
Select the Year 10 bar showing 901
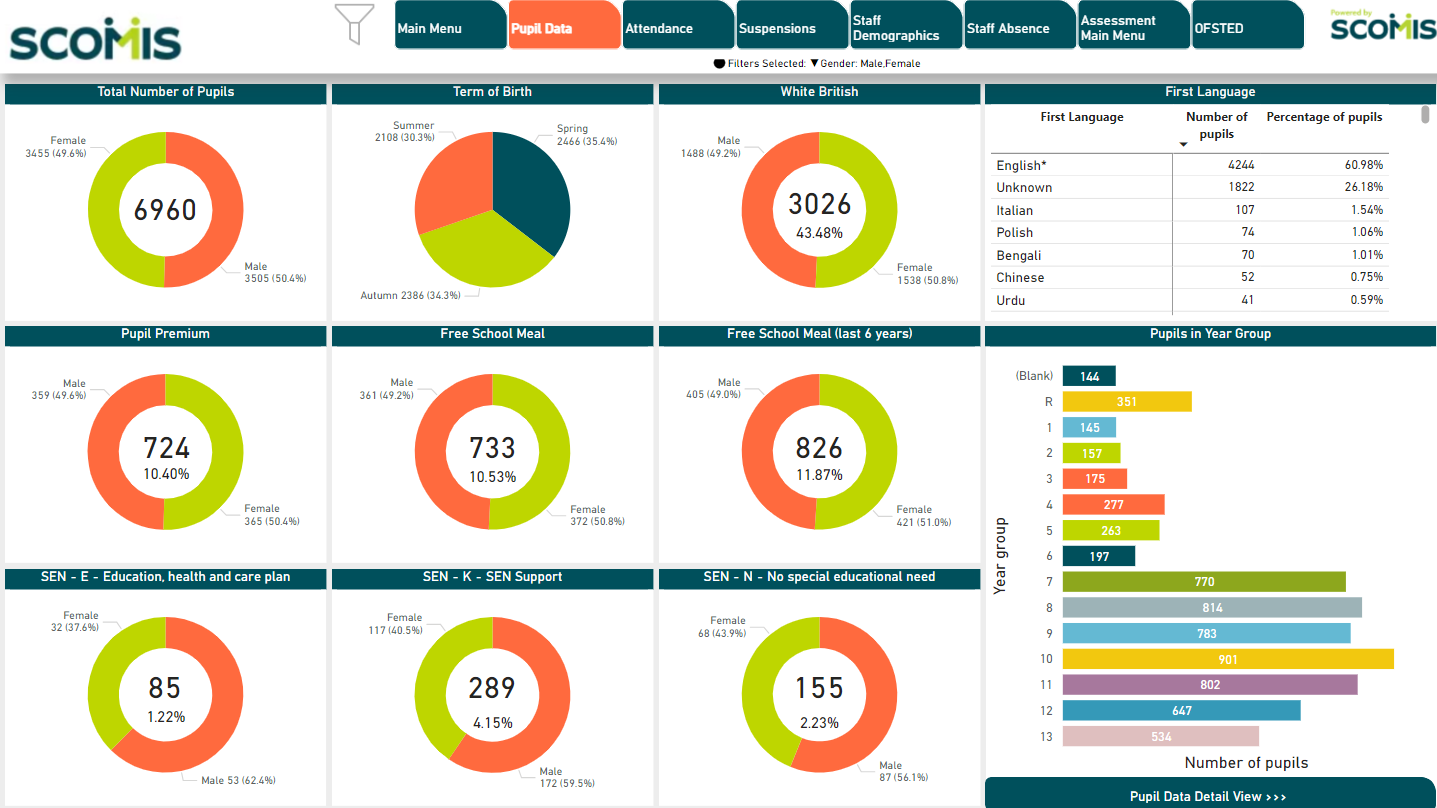click(1227, 659)
